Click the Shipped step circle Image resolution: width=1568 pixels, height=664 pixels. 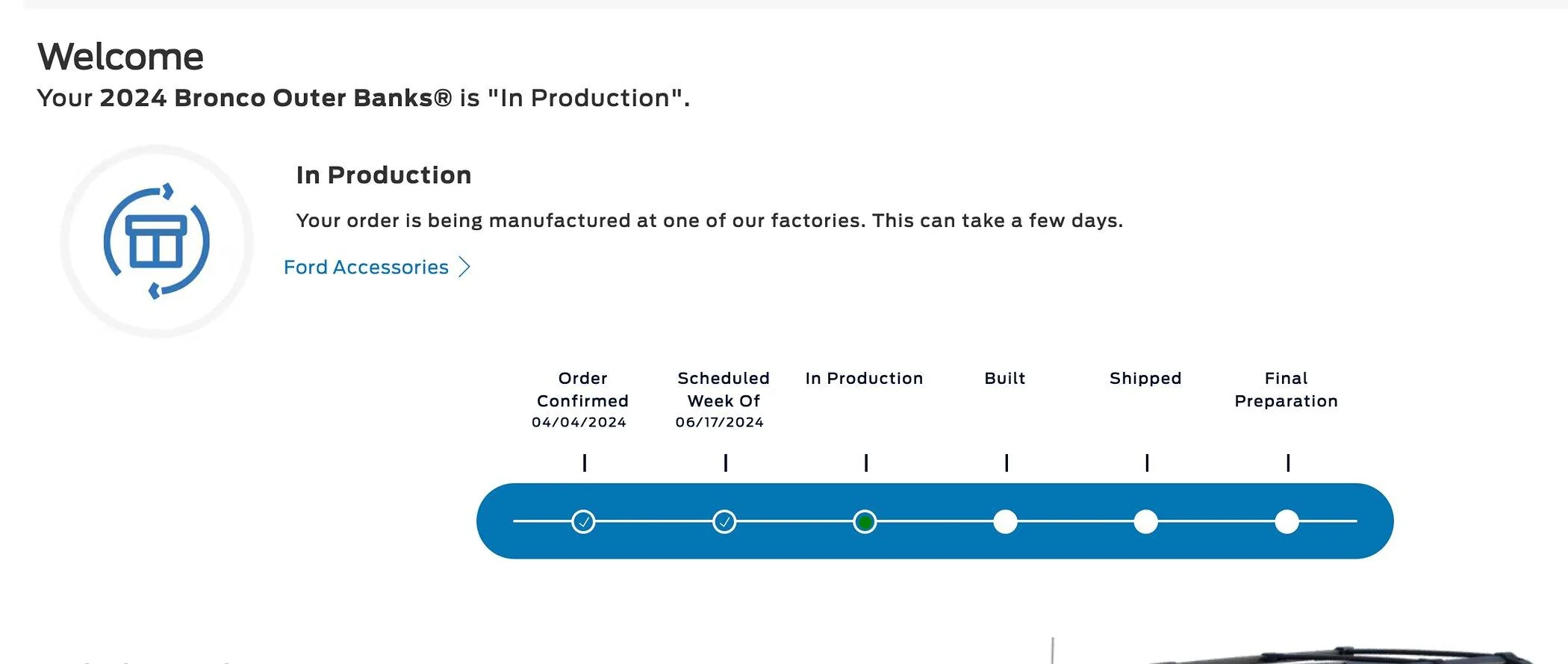[x=1145, y=521]
